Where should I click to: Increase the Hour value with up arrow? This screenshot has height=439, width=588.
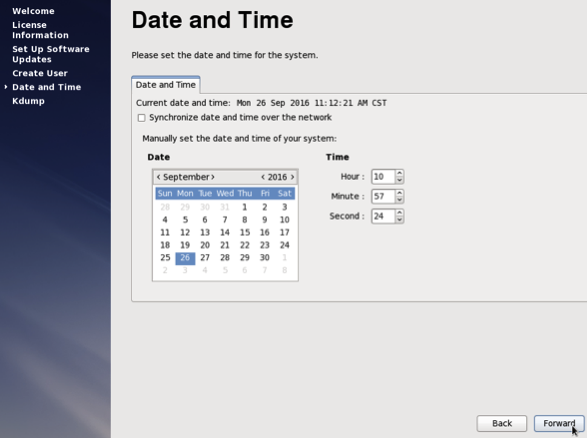(x=399, y=174)
